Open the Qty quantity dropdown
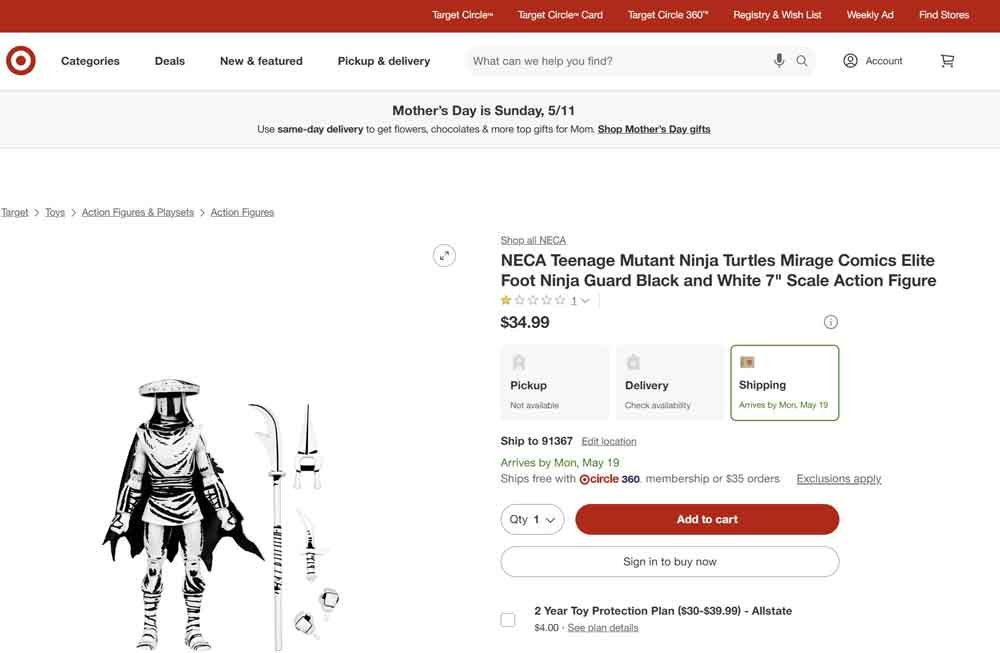The image size is (1000, 653). pos(532,519)
